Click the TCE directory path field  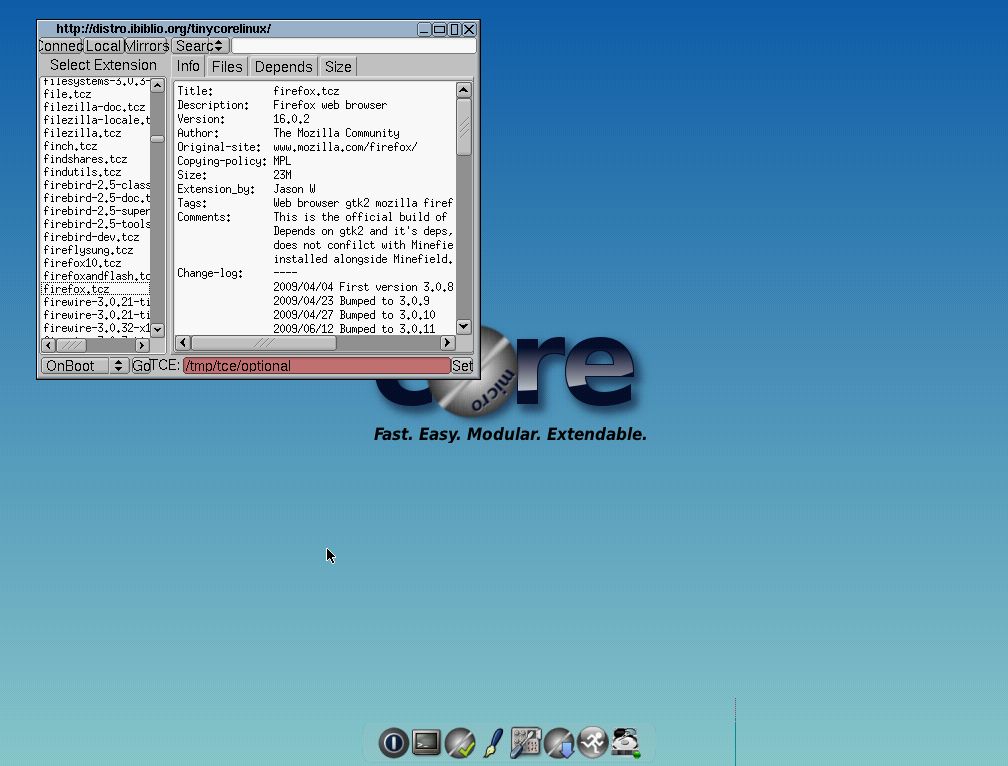click(x=317, y=366)
